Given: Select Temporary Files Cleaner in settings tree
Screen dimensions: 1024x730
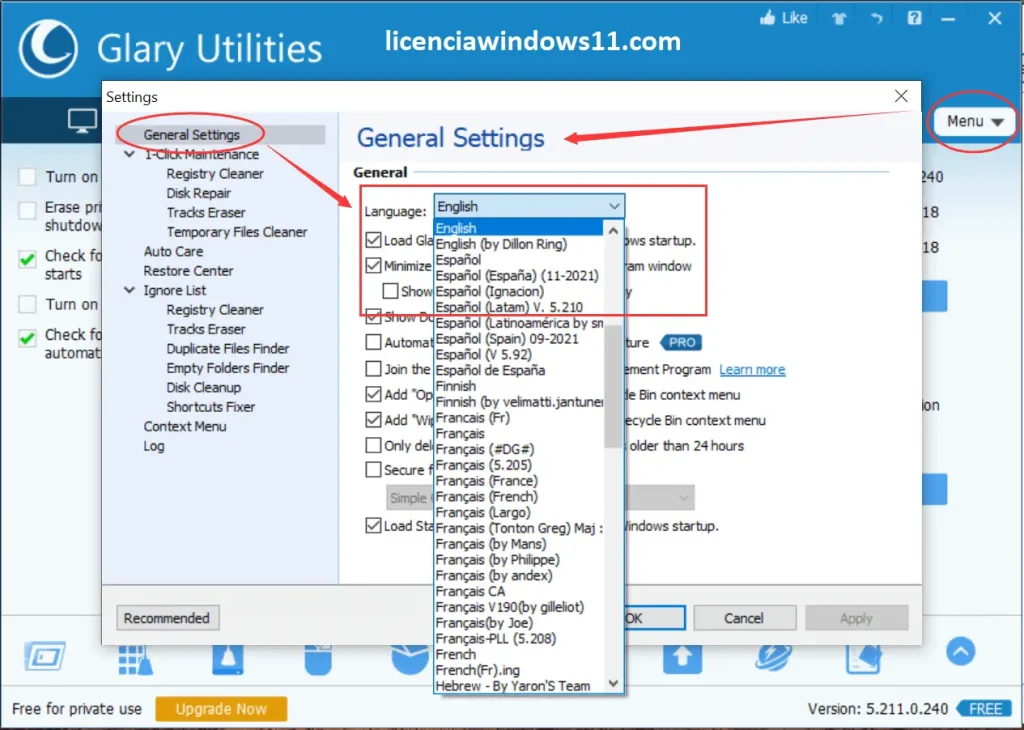Looking at the screenshot, I should pos(236,232).
